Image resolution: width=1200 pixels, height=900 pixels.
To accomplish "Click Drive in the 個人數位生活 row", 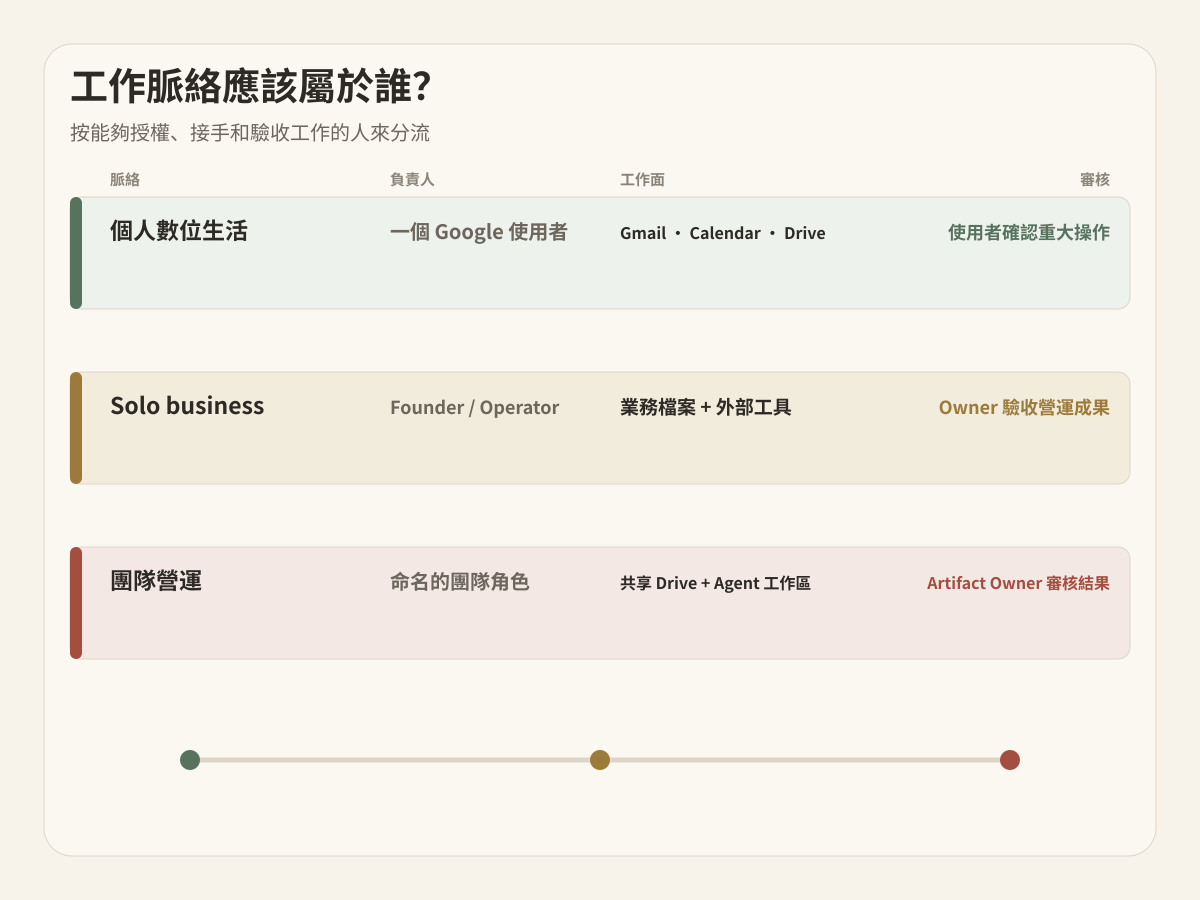I will point(805,233).
